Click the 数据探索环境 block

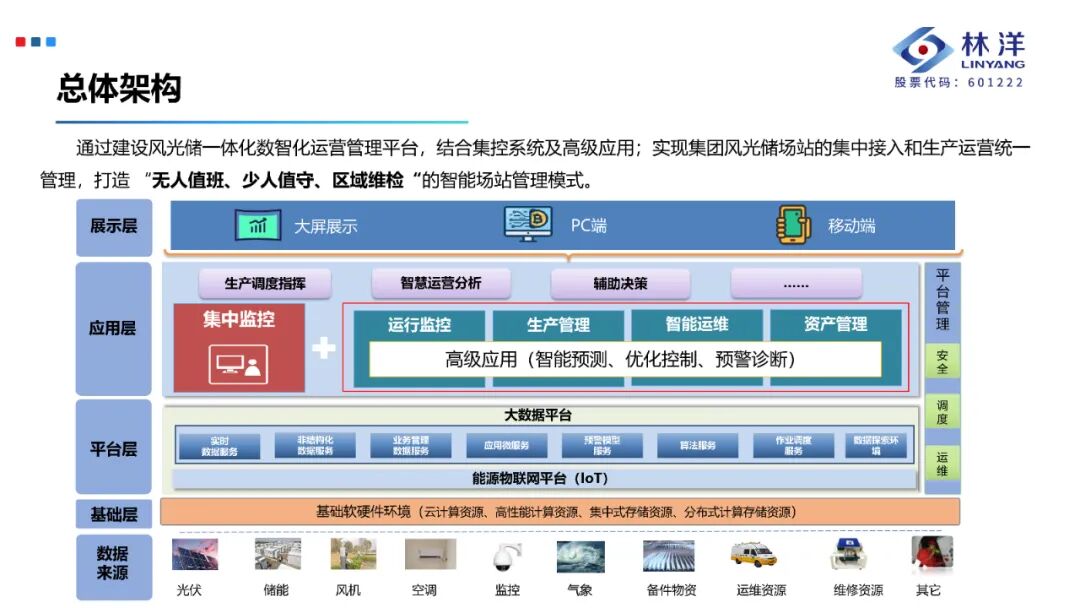(876, 445)
